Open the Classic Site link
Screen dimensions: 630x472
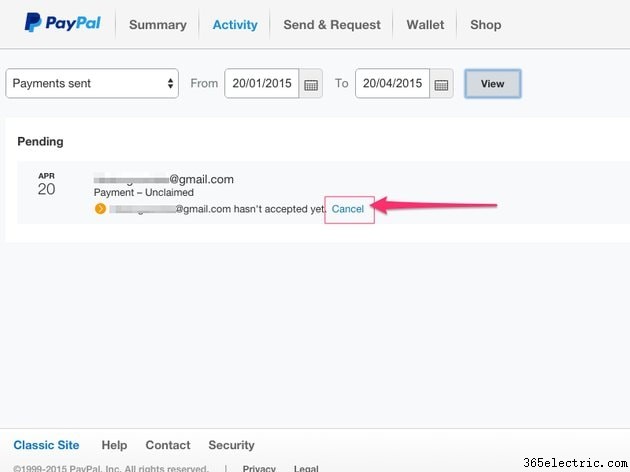tap(46, 445)
